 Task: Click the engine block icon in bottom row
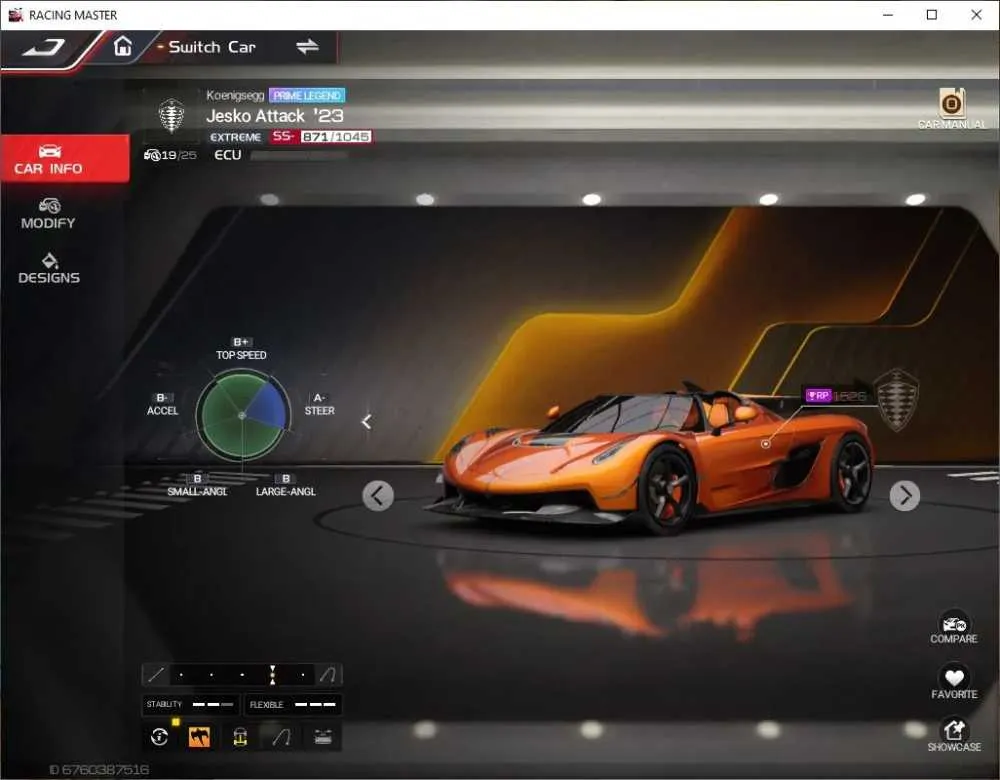(x=323, y=737)
